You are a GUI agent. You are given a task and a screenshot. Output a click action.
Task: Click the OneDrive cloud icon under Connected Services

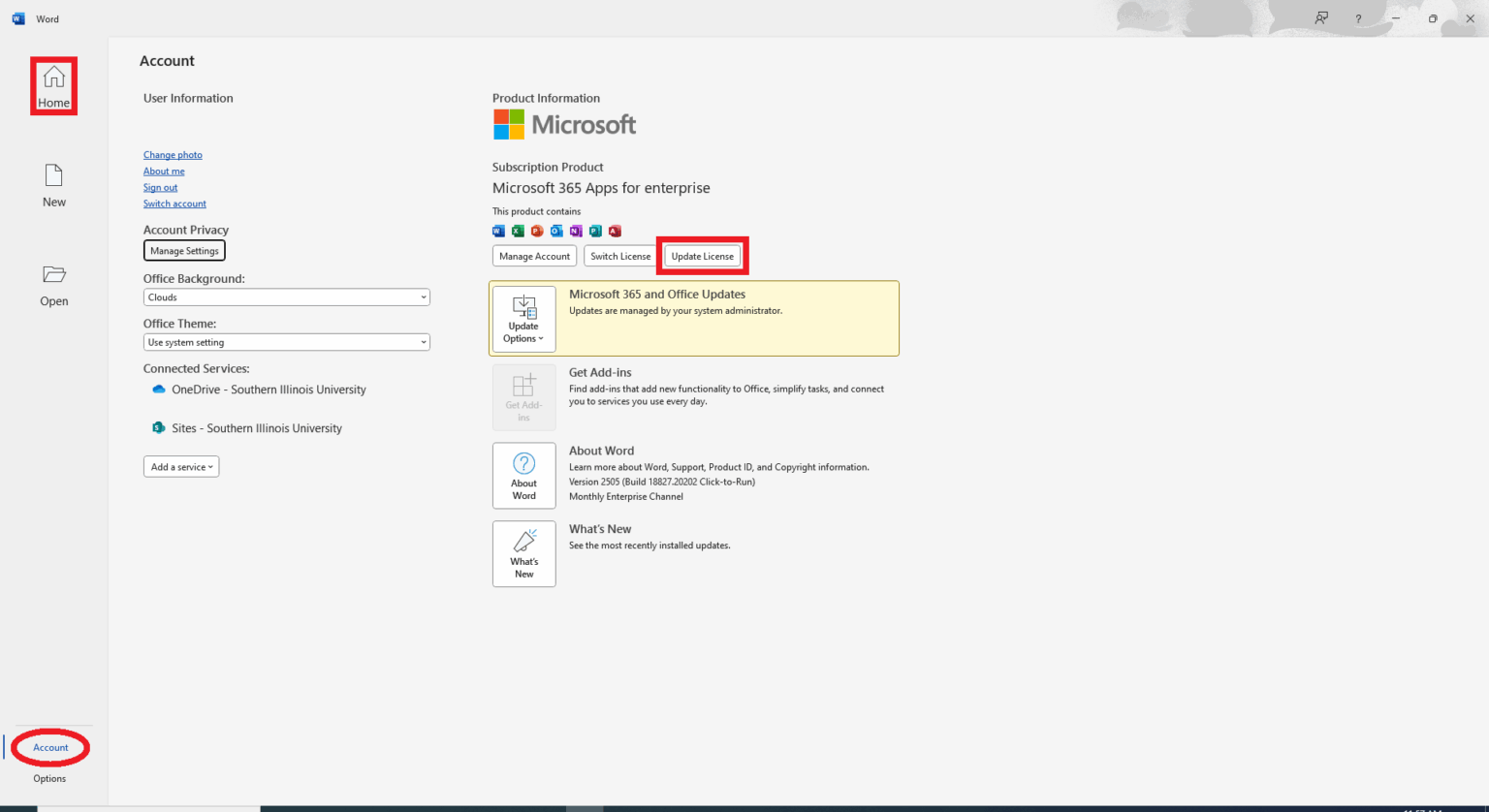pyautogui.click(x=158, y=390)
